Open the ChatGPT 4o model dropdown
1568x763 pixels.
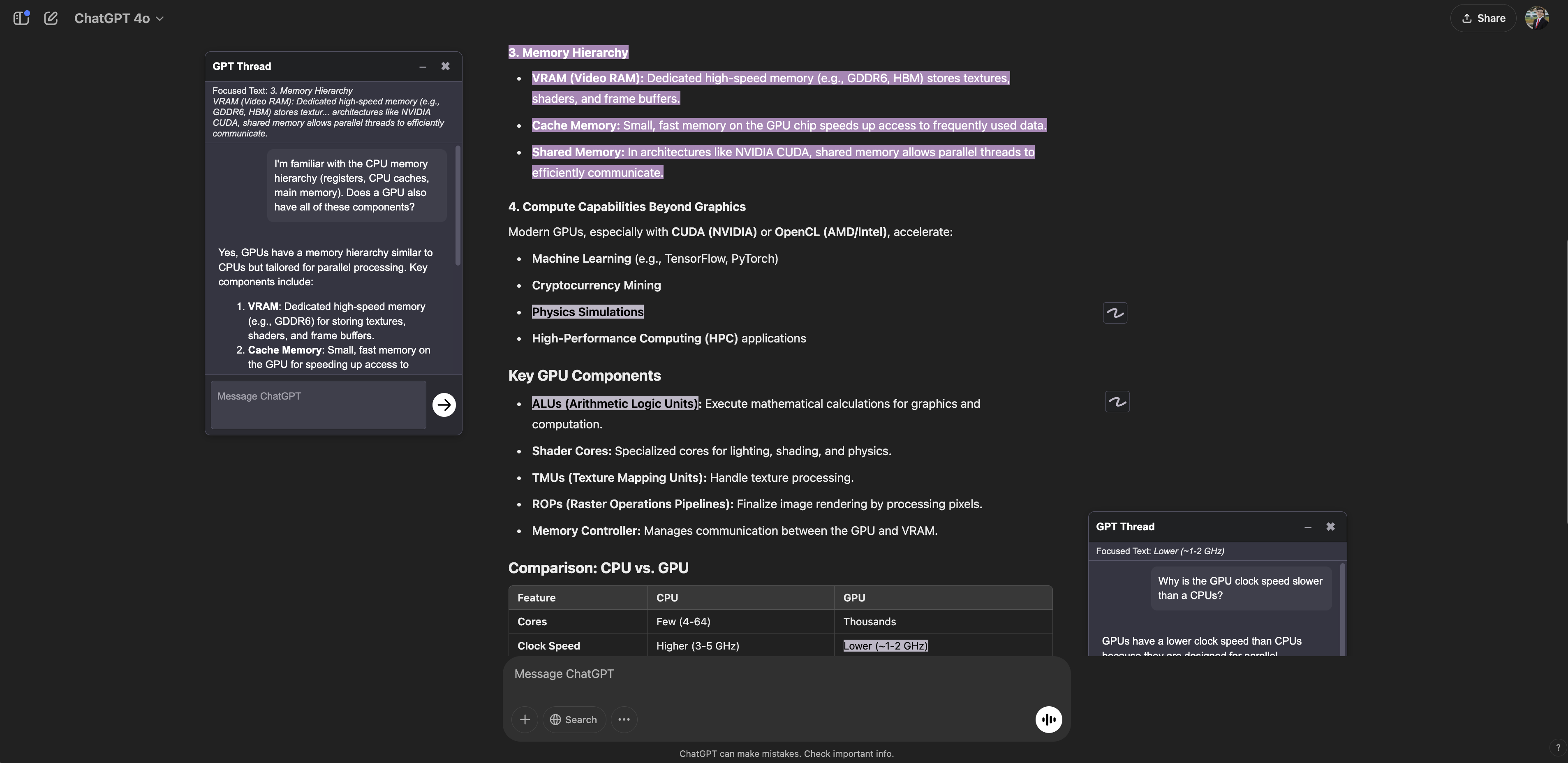(119, 18)
